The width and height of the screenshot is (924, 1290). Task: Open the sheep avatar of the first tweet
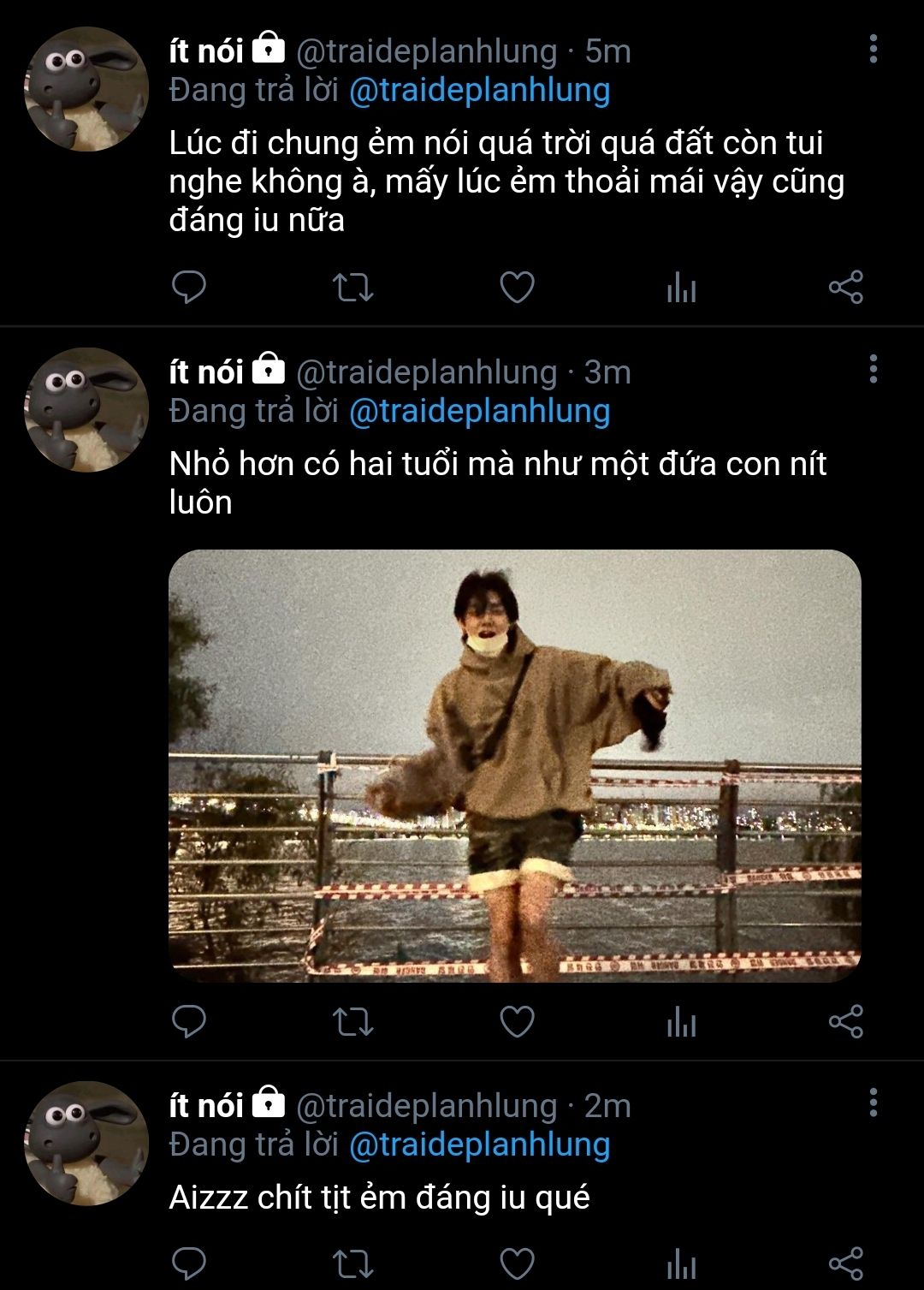click(x=86, y=89)
